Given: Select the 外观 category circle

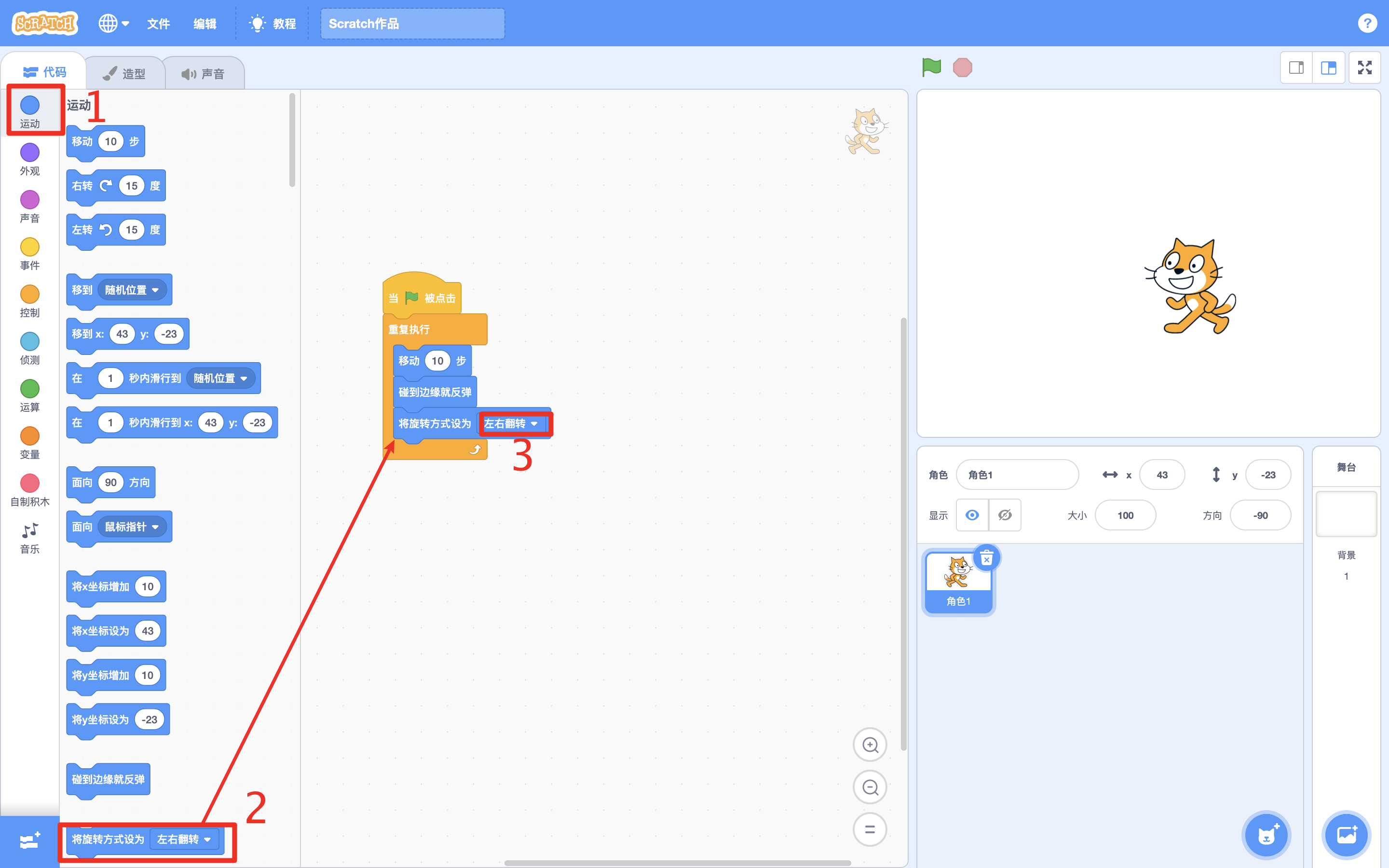Looking at the screenshot, I should tap(30, 152).
